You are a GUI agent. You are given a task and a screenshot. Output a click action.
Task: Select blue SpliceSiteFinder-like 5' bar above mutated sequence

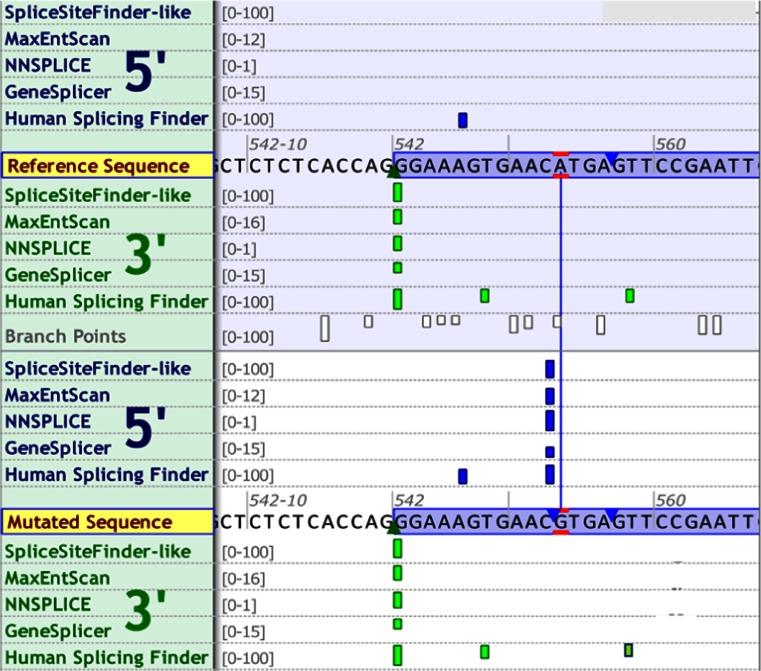coord(549,369)
